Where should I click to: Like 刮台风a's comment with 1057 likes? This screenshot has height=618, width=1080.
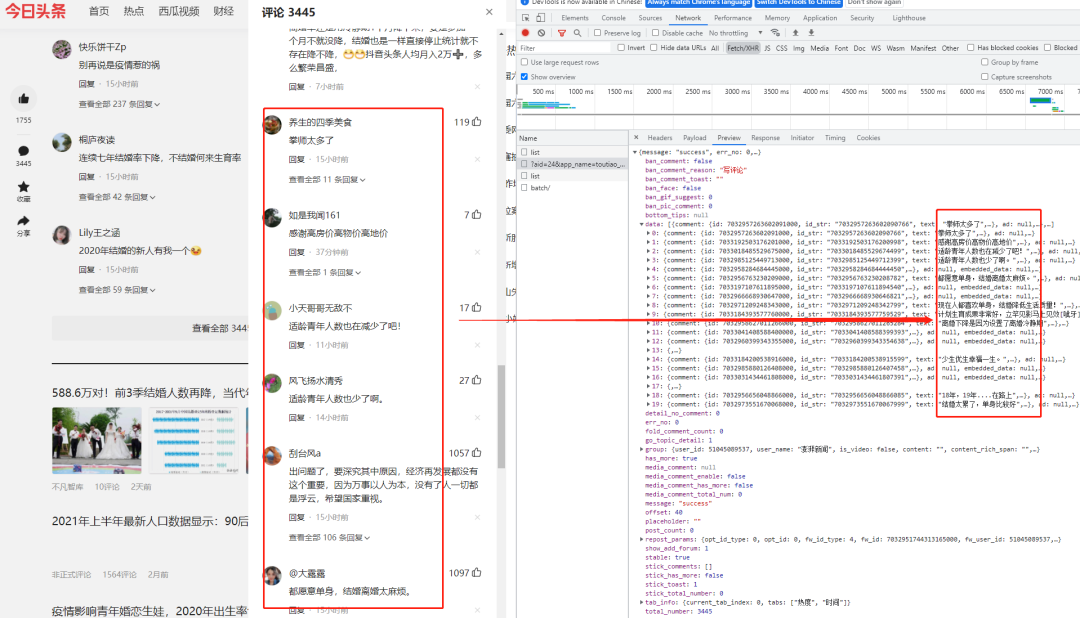[x=477, y=453]
